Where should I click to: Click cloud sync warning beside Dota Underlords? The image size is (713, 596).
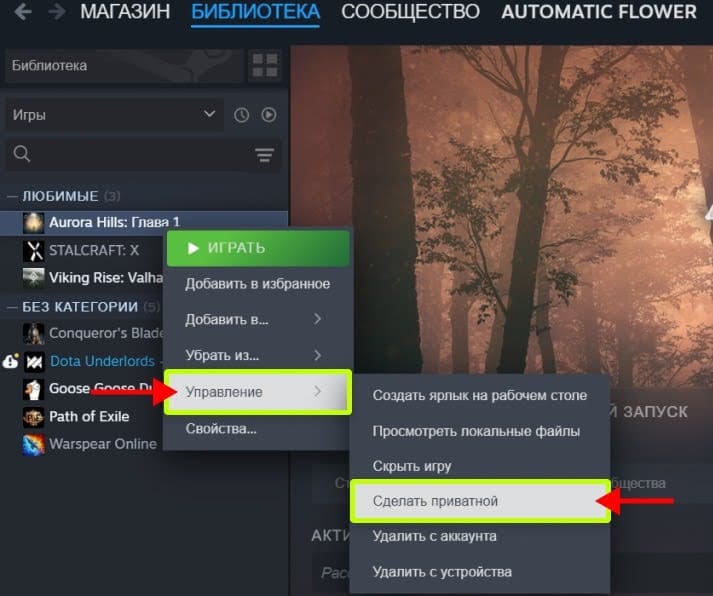10,361
